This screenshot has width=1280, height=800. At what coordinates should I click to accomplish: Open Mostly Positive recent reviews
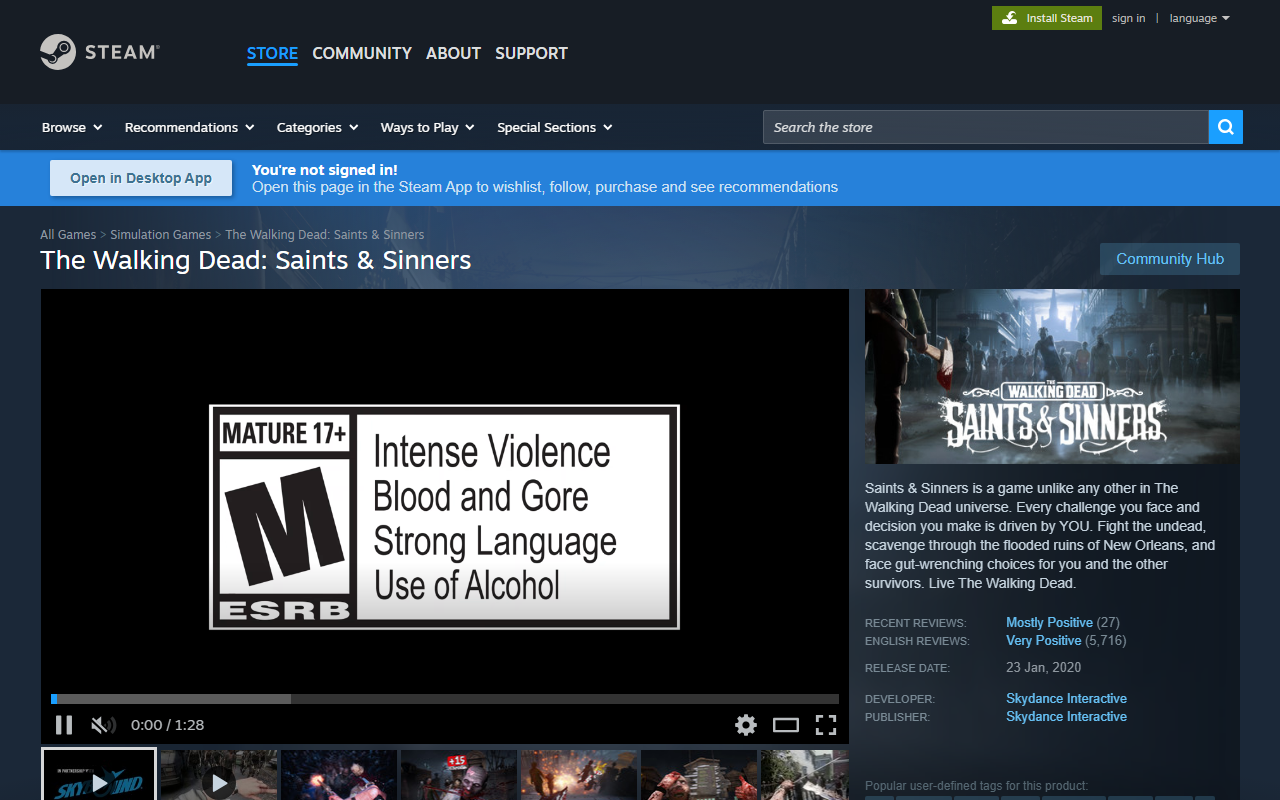point(1049,622)
